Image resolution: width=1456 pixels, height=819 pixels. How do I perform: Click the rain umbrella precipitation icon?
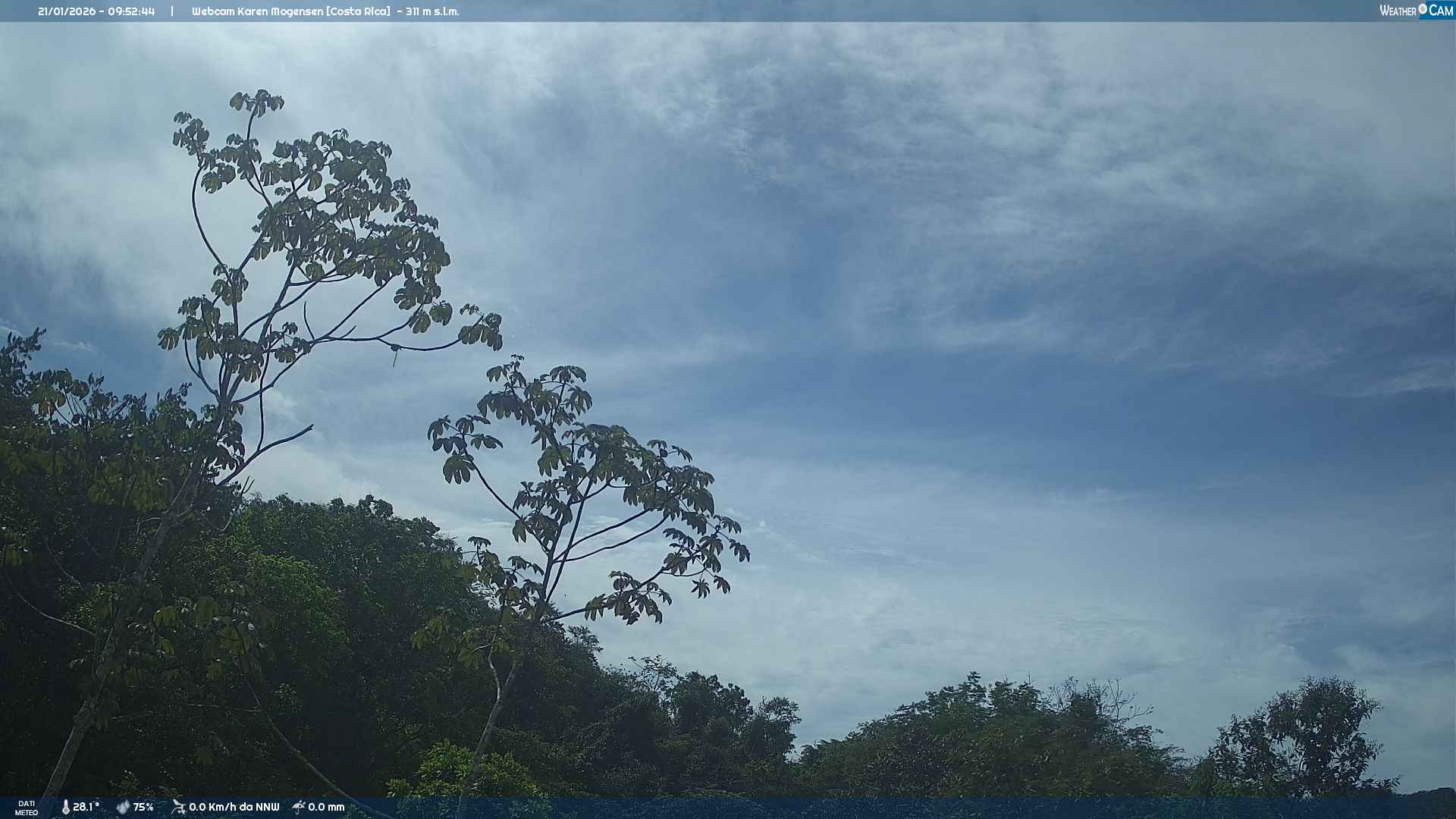pos(299,807)
